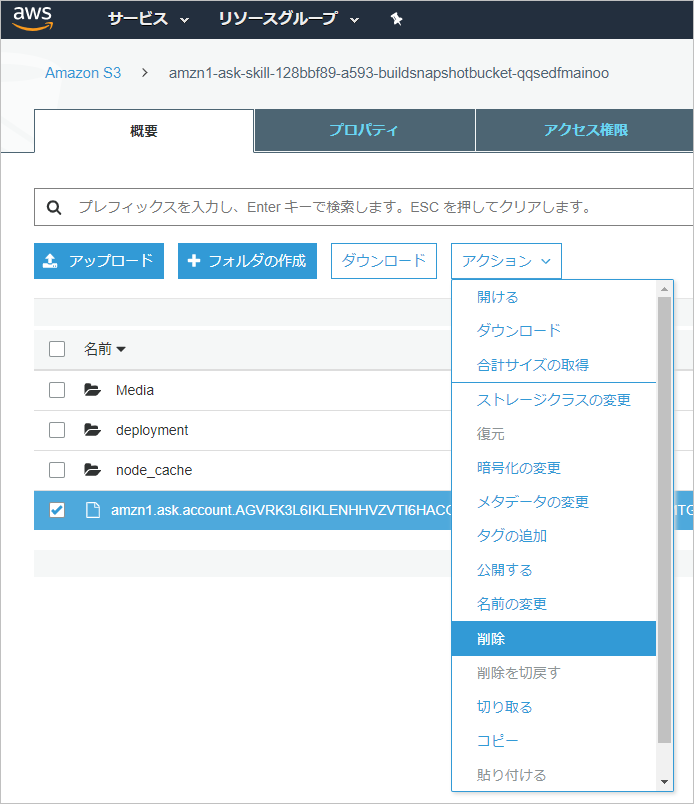694x804 pixels.
Task: Open the リソースグループ dropdown menu
Action: coord(289,19)
